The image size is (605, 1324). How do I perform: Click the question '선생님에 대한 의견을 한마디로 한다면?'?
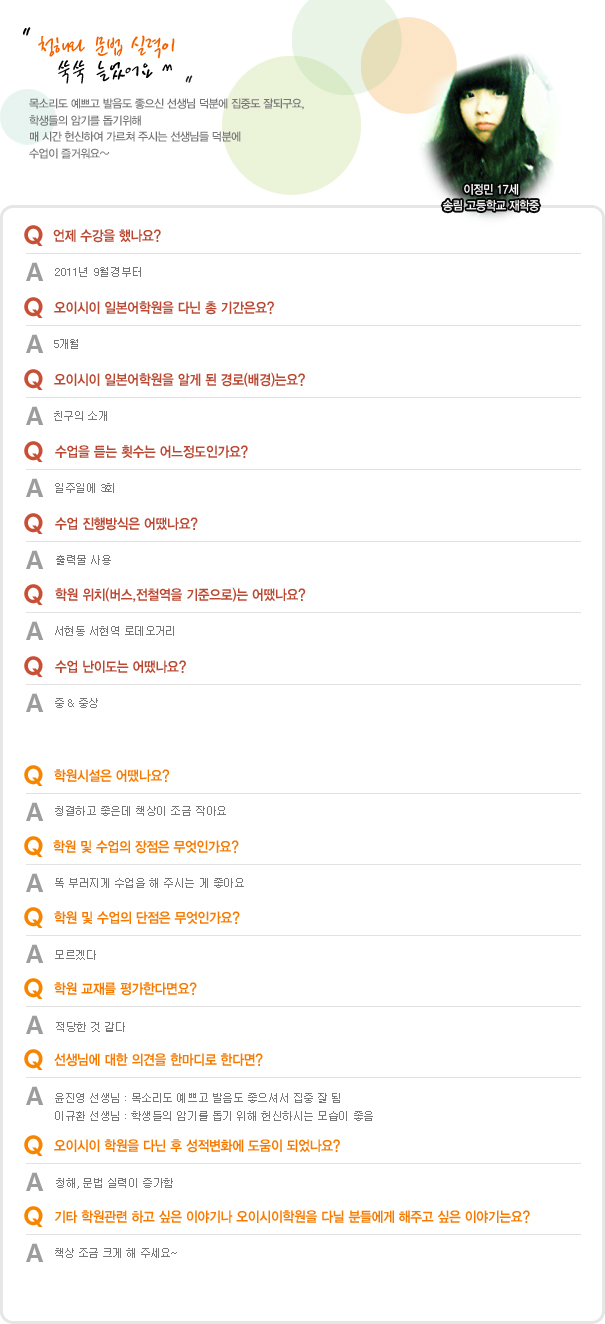158,1060
